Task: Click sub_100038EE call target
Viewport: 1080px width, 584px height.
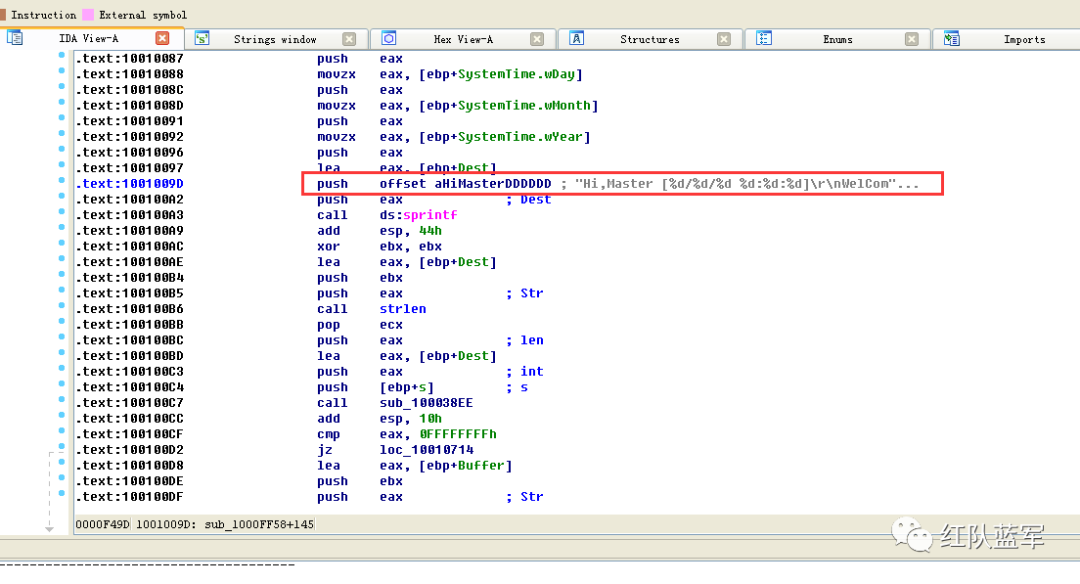Action: click(x=426, y=403)
